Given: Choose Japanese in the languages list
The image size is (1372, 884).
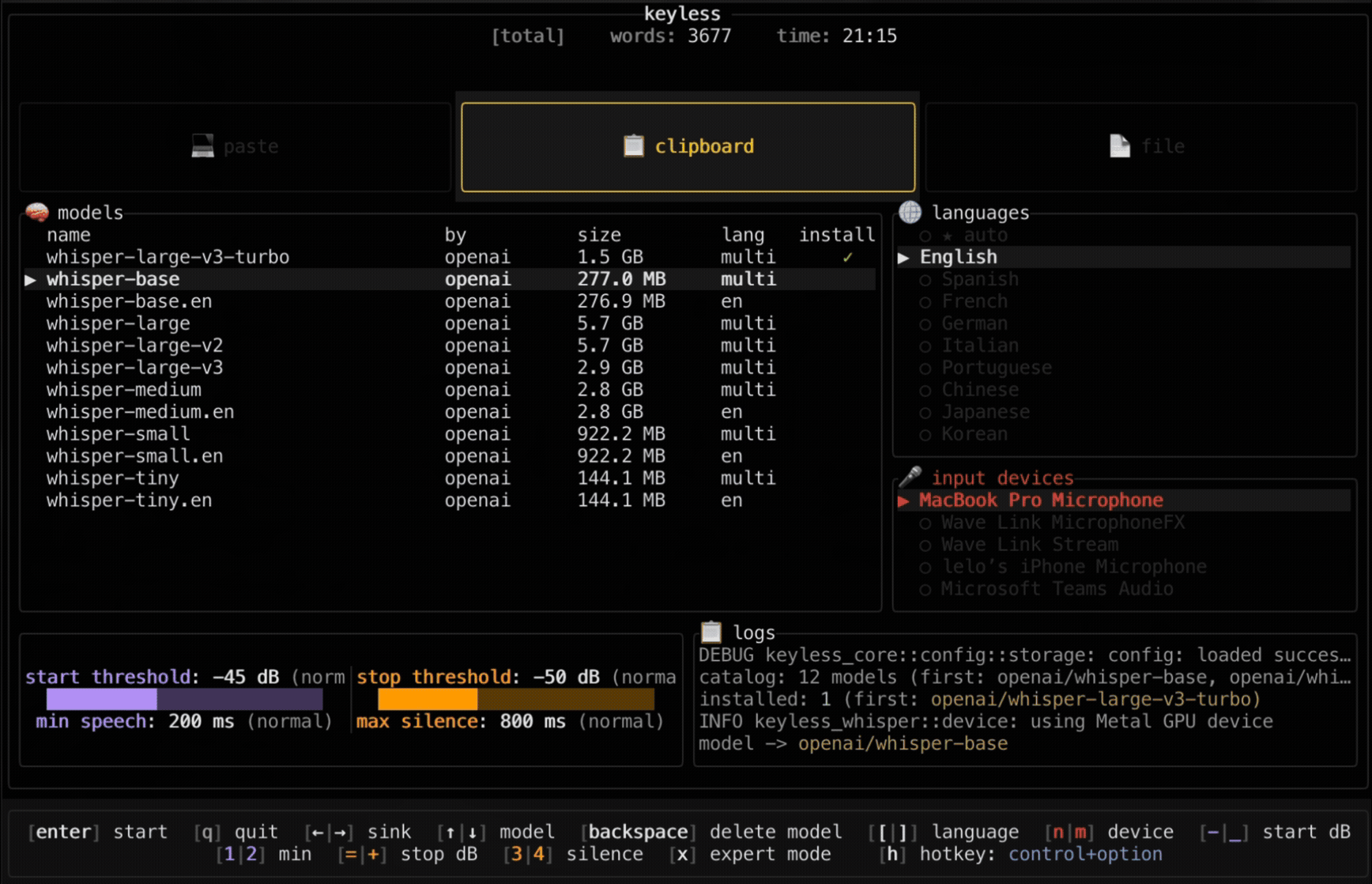Looking at the screenshot, I should (x=985, y=412).
